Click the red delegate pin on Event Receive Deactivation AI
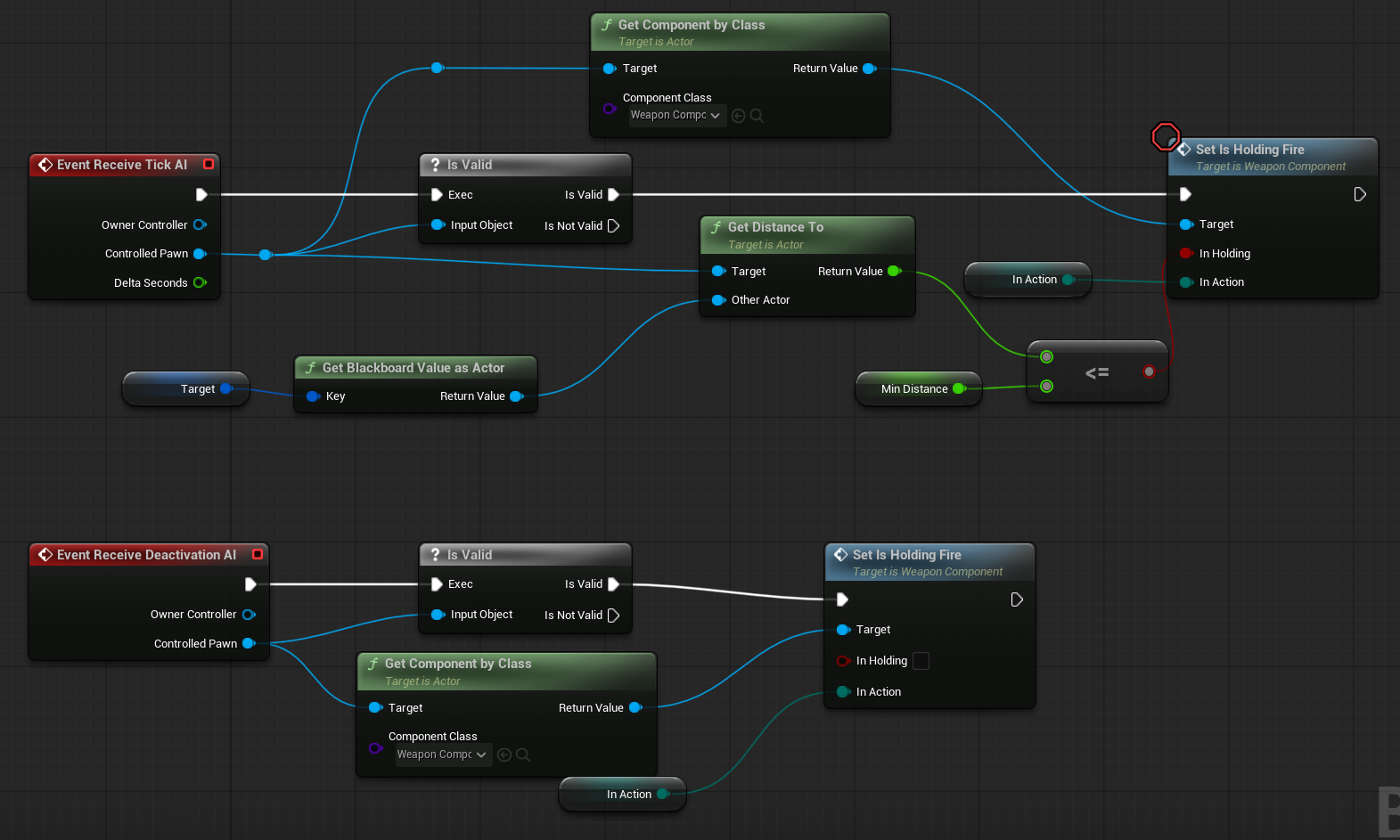This screenshot has width=1400, height=840. [258, 554]
